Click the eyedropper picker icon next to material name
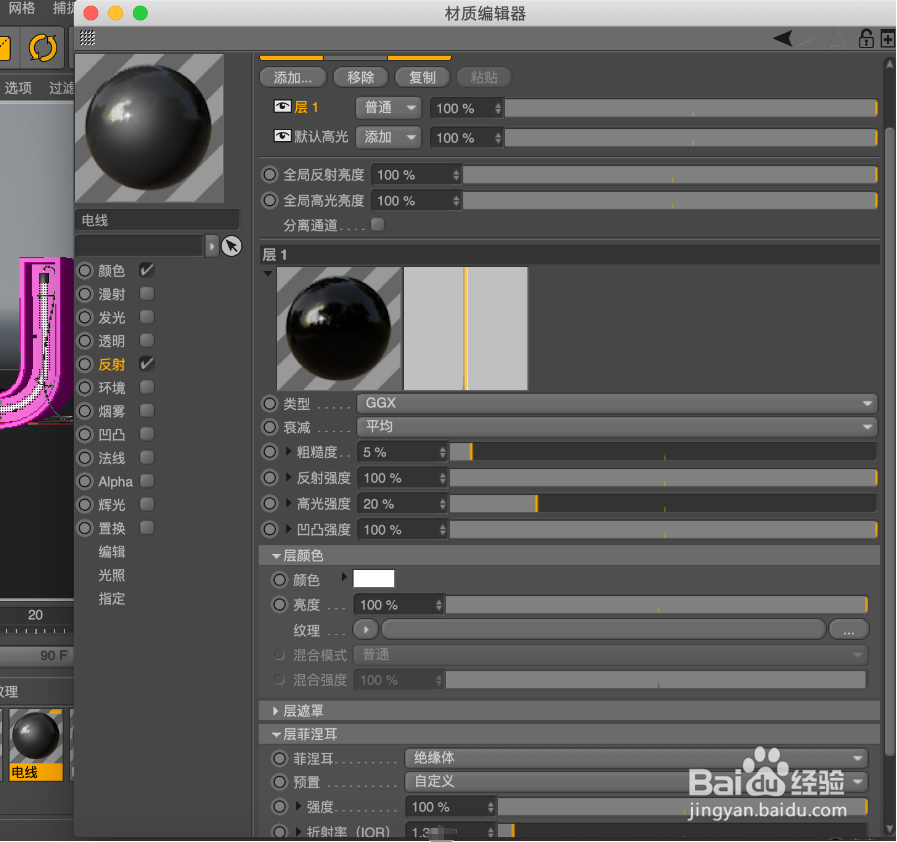Screen dimensions: 897x842 coord(231,245)
